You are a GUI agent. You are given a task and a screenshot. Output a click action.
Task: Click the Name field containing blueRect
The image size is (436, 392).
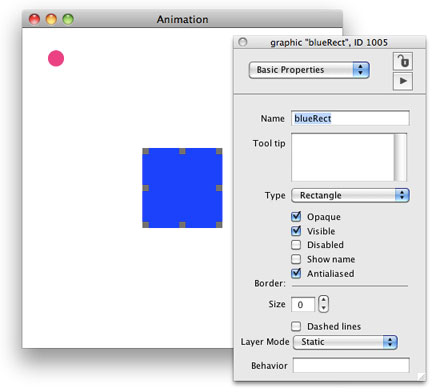coord(350,118)
